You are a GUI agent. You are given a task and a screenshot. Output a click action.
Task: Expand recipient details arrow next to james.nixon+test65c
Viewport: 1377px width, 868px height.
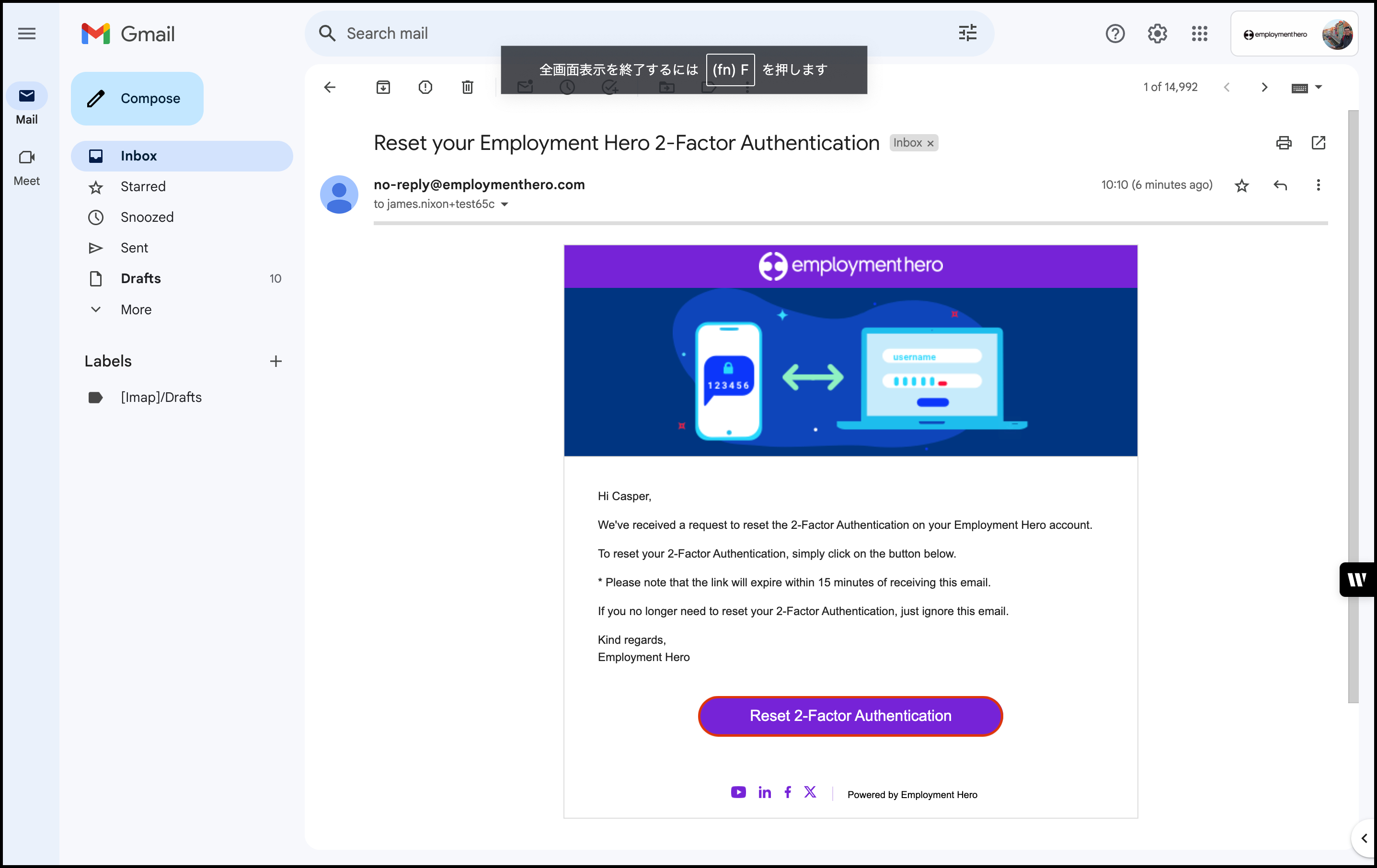(505, 204)
